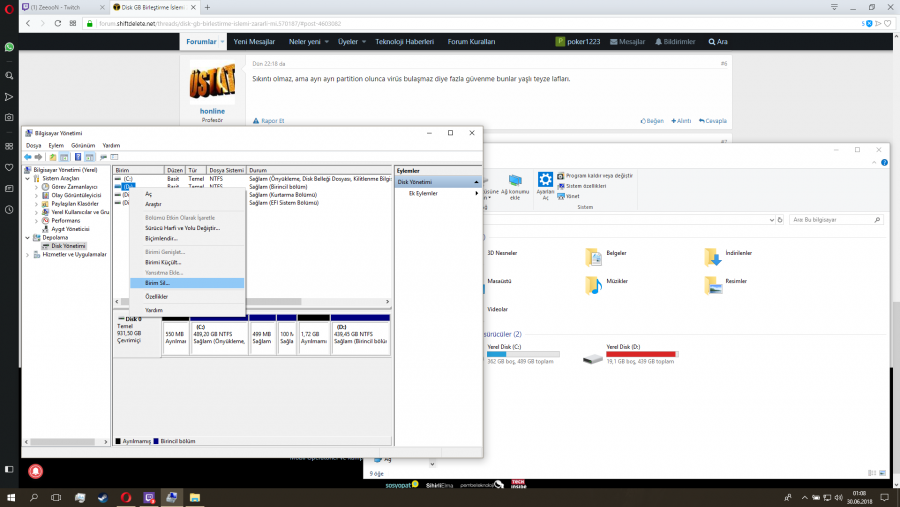Image resolution: width=900 pixels, height=507 pixels.
Task: Expand the Görev Zamanlayıcısı tree node
Action: (x=37, y=187)
